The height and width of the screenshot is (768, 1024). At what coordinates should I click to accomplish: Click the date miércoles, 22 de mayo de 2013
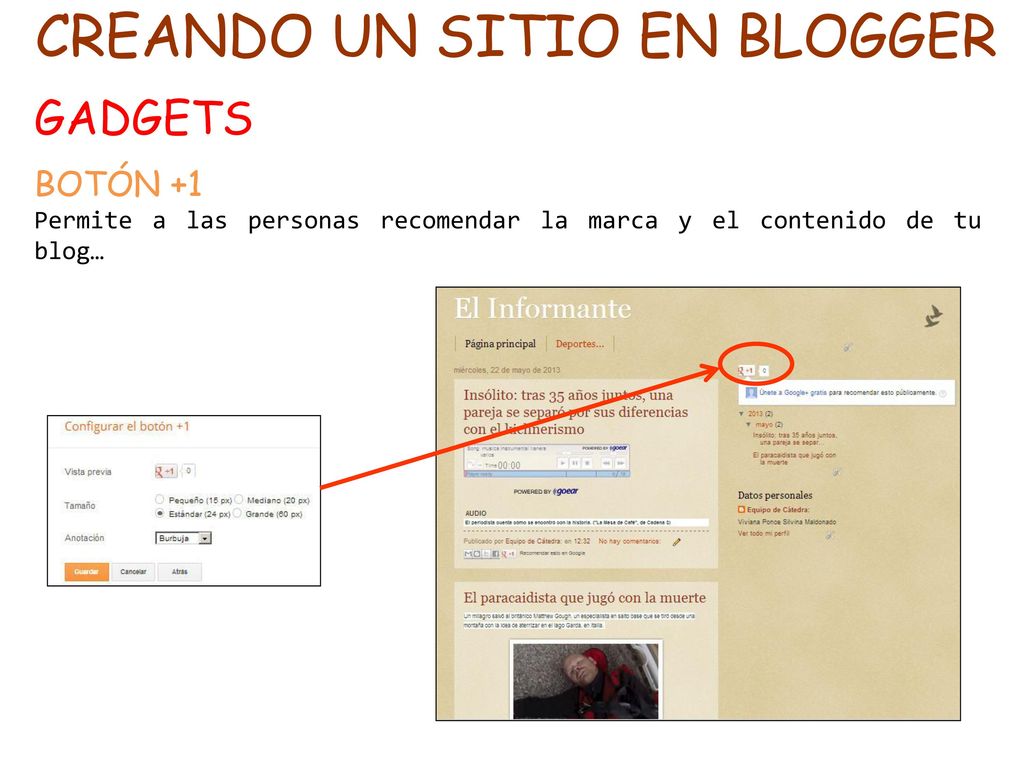click(x=507, y=370)
